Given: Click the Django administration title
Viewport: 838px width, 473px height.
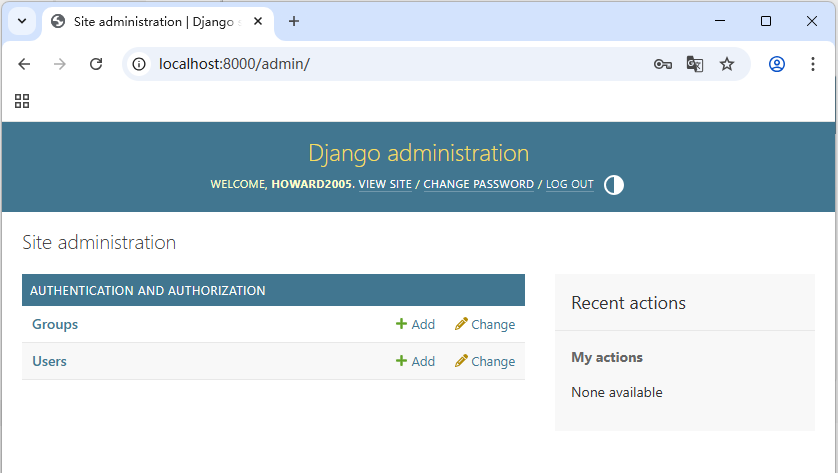Looking at the screenshot, I should coord(418,153).
